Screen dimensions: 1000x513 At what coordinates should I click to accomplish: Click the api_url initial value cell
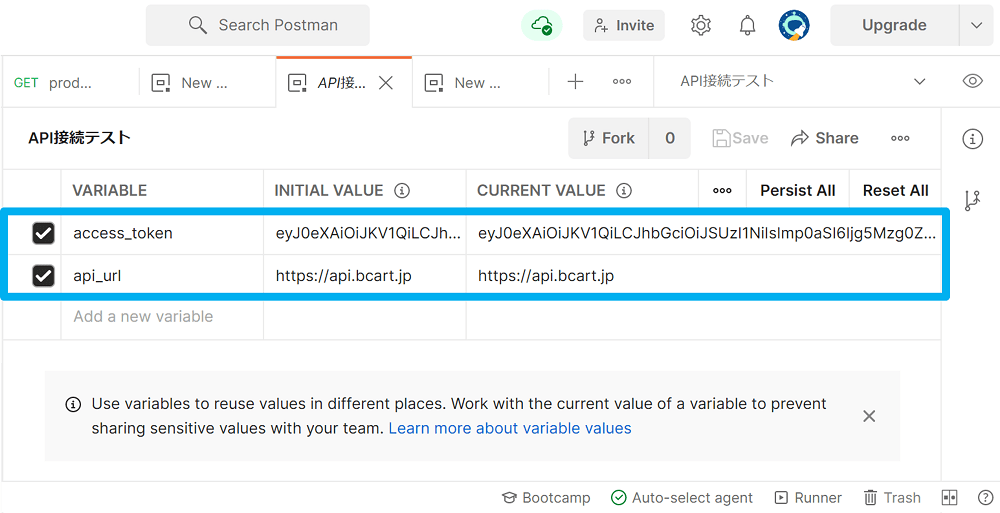pos(365,276)
